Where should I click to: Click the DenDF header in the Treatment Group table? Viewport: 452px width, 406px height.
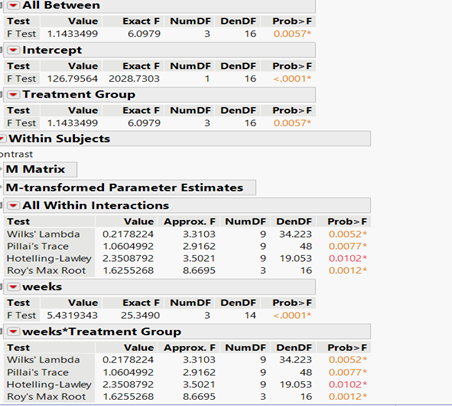tap(238, 111)
